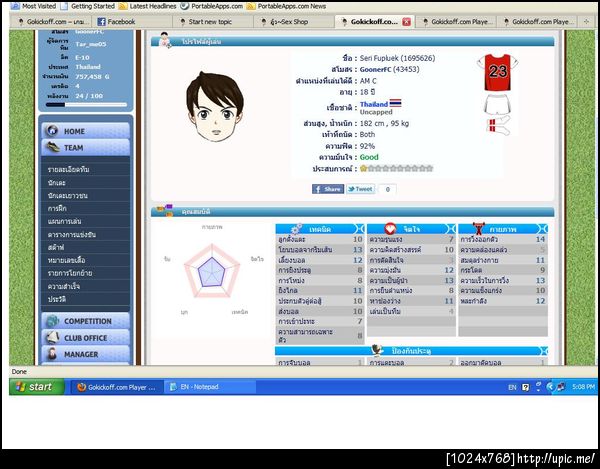The image size is (600, 469).
Task: Open the shirt numbers menu item
Action: (x=67, y=260)
